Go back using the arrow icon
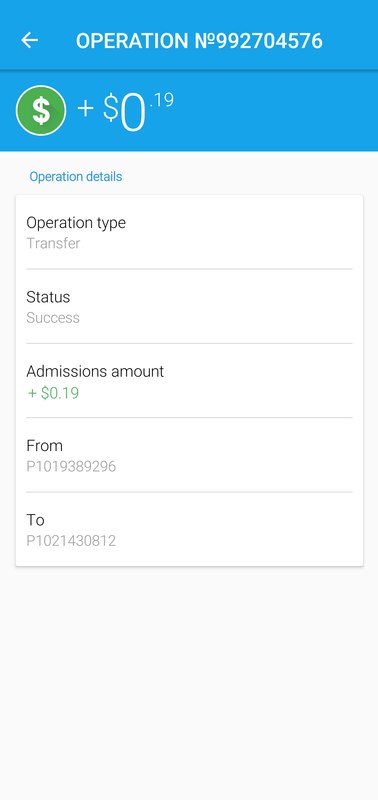 pyautogui.click(x=30, y=40)
